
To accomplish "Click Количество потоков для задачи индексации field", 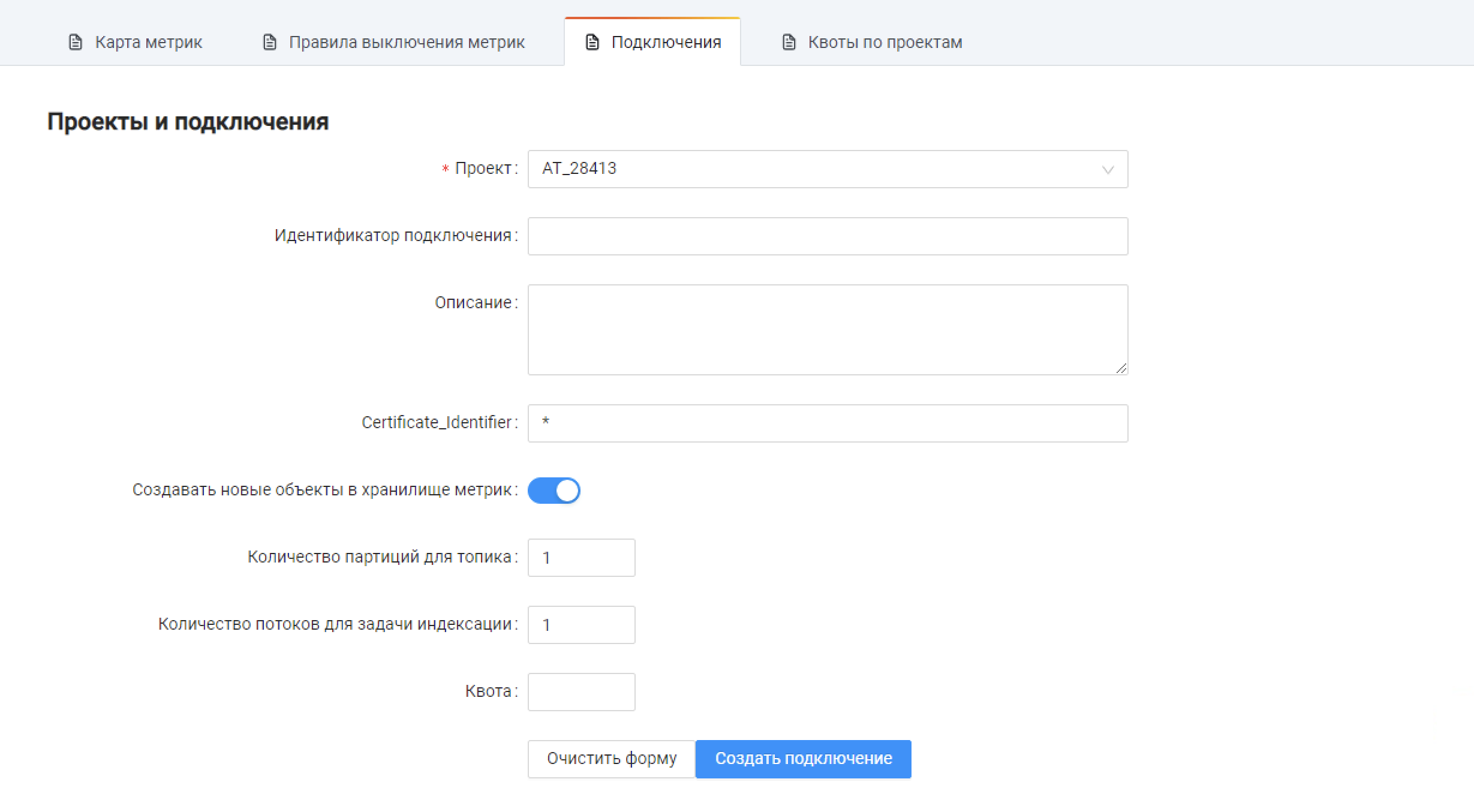I will 581,625.
